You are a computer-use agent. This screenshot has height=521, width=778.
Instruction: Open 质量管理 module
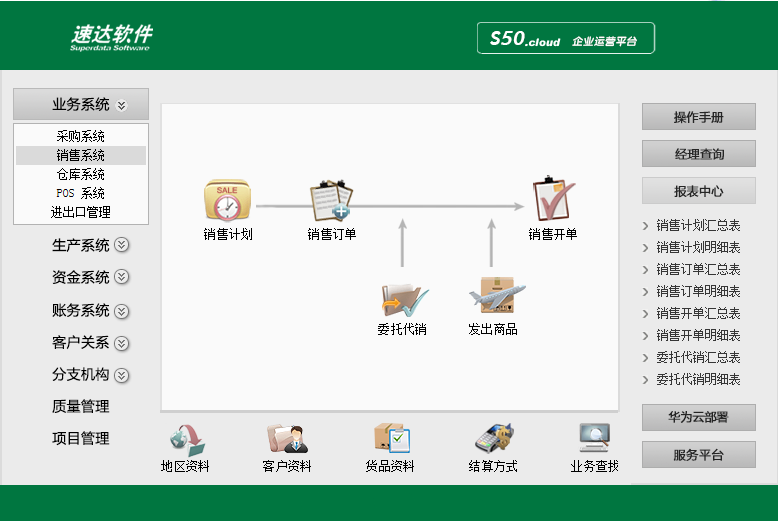coord(80,407)
